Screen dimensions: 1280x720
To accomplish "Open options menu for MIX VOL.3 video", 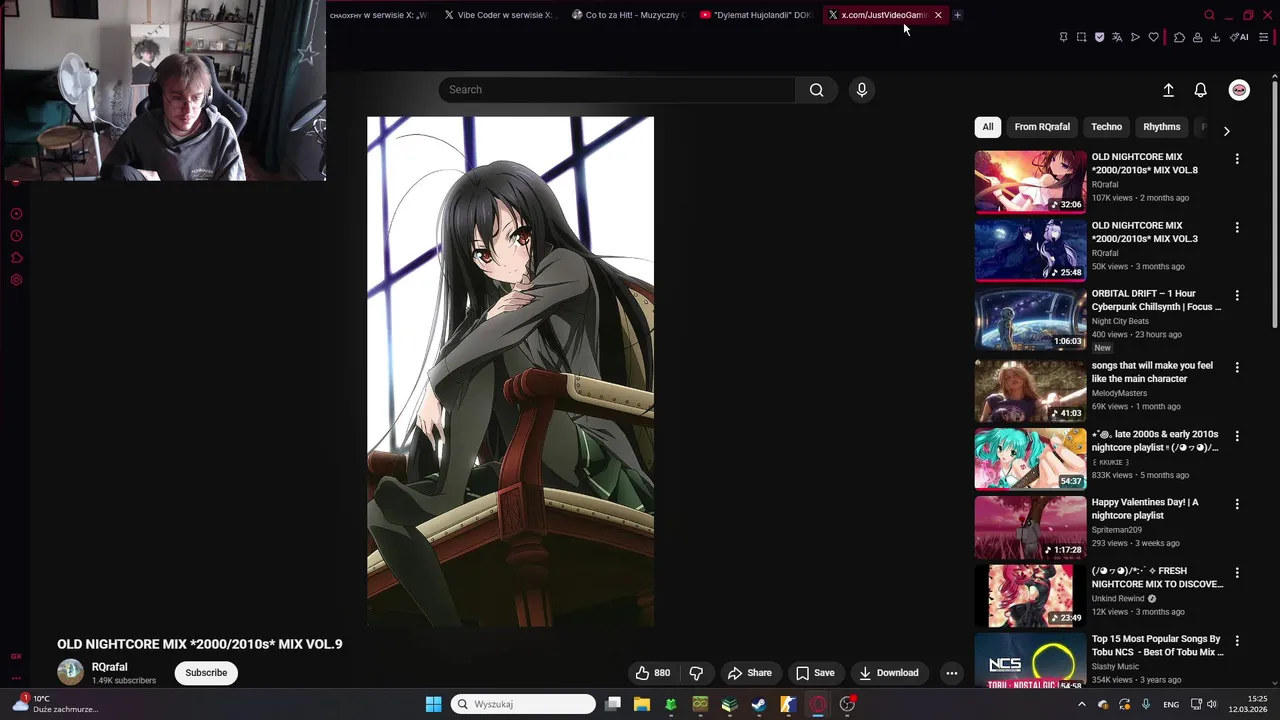I will point(1237,228).
